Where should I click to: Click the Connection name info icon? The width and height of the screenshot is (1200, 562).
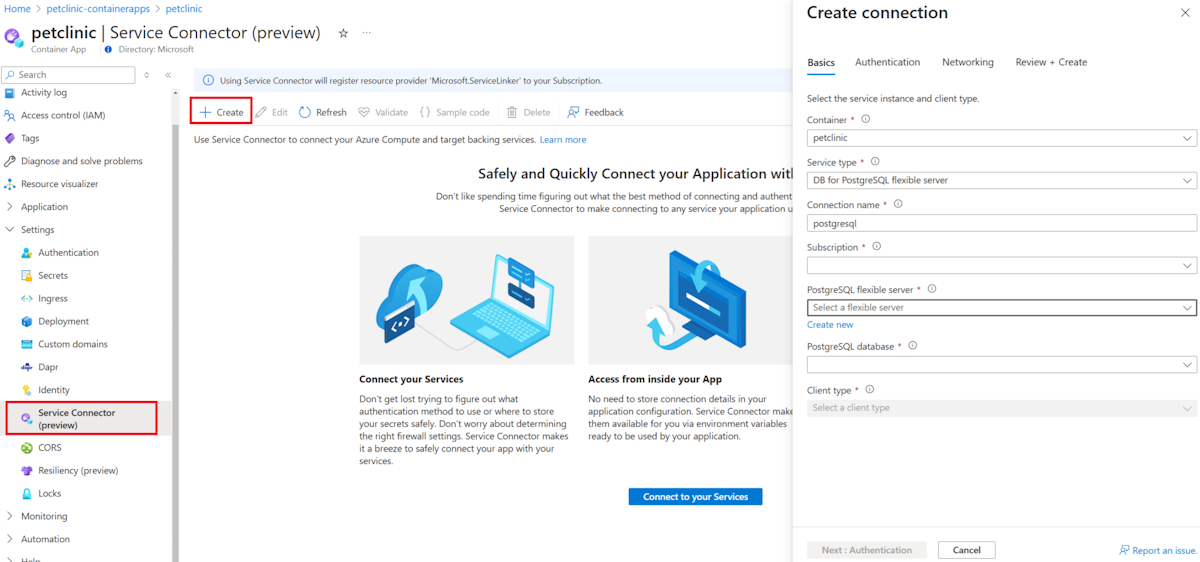(x=898, y=204)
